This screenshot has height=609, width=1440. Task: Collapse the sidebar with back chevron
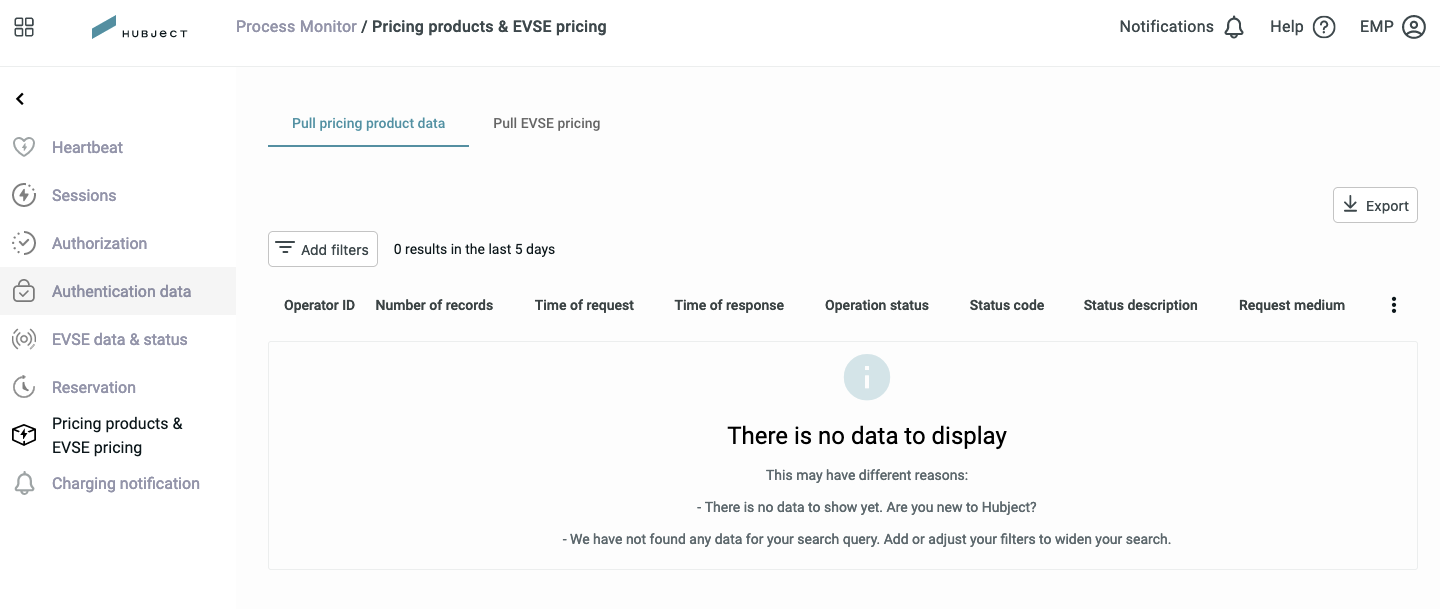click(20, 99)
